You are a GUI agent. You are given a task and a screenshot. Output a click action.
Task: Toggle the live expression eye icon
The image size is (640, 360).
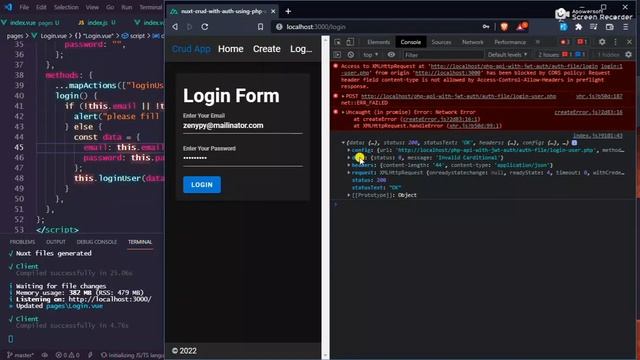click(391, 55)
